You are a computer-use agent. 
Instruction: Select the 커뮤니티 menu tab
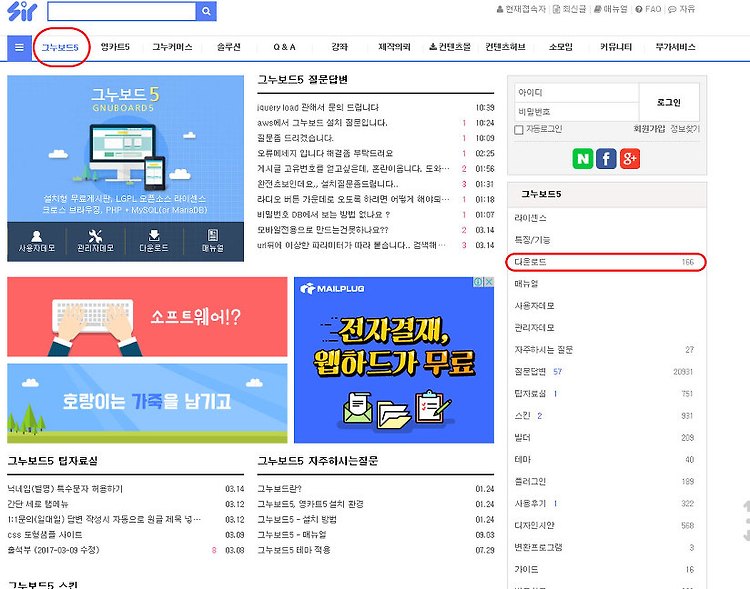pyautogui.click(x=616, y=47)
